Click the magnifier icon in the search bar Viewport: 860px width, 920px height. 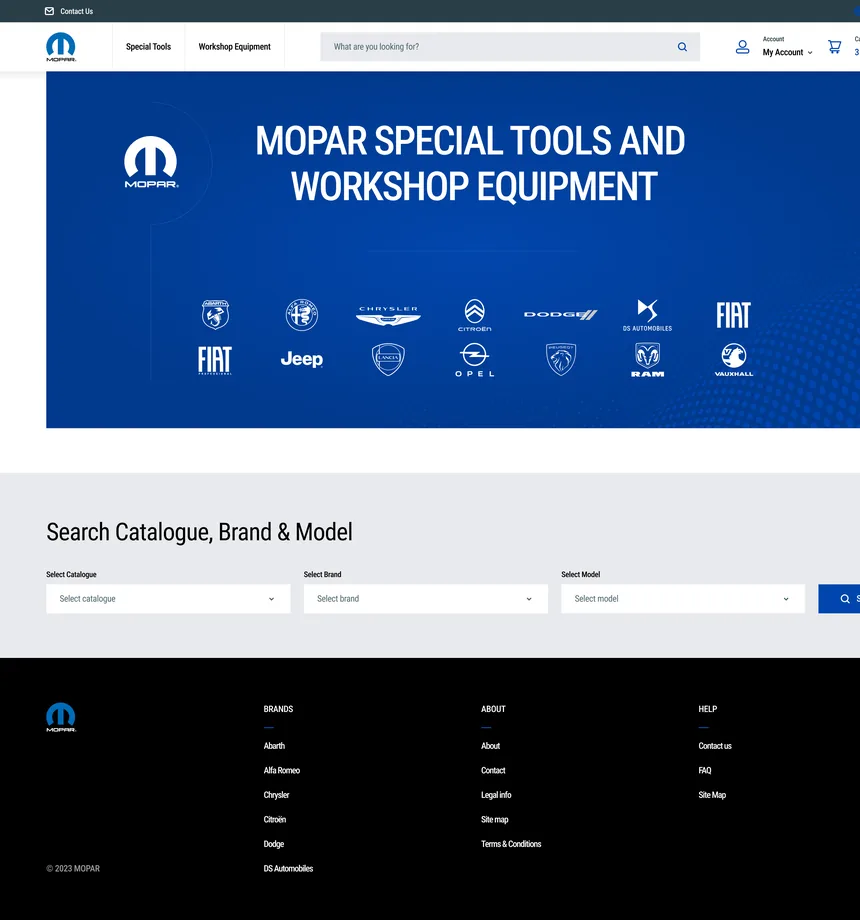[682, 47]
